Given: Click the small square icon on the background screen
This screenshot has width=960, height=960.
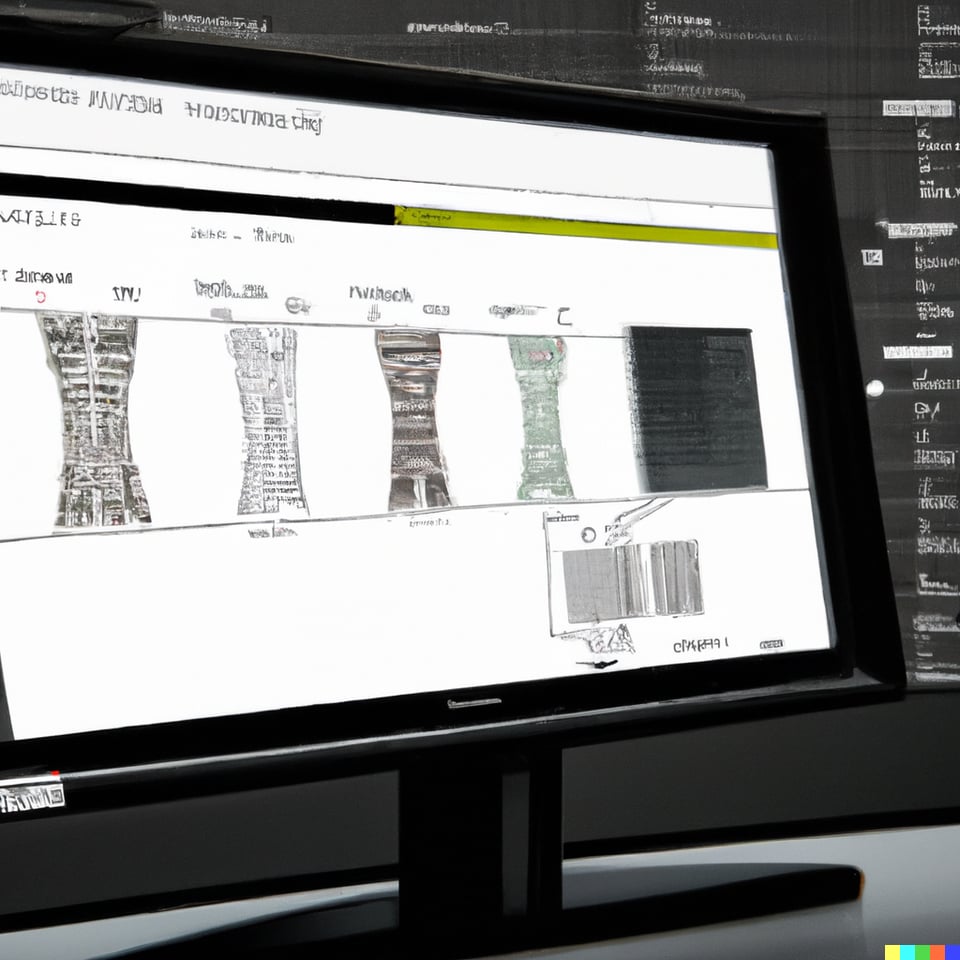Looking at the screenshot, I should coord(872,258).
